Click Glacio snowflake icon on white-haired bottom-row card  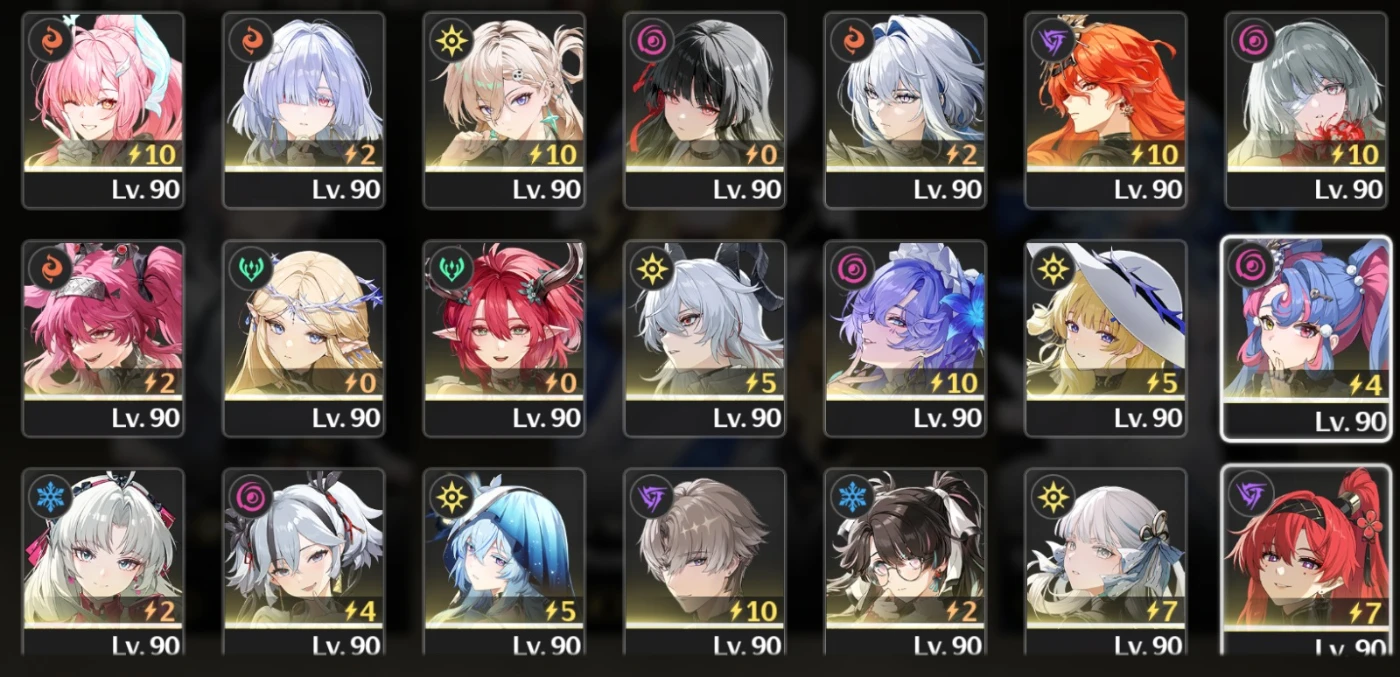pyautogui.click(x=47, y=495)
